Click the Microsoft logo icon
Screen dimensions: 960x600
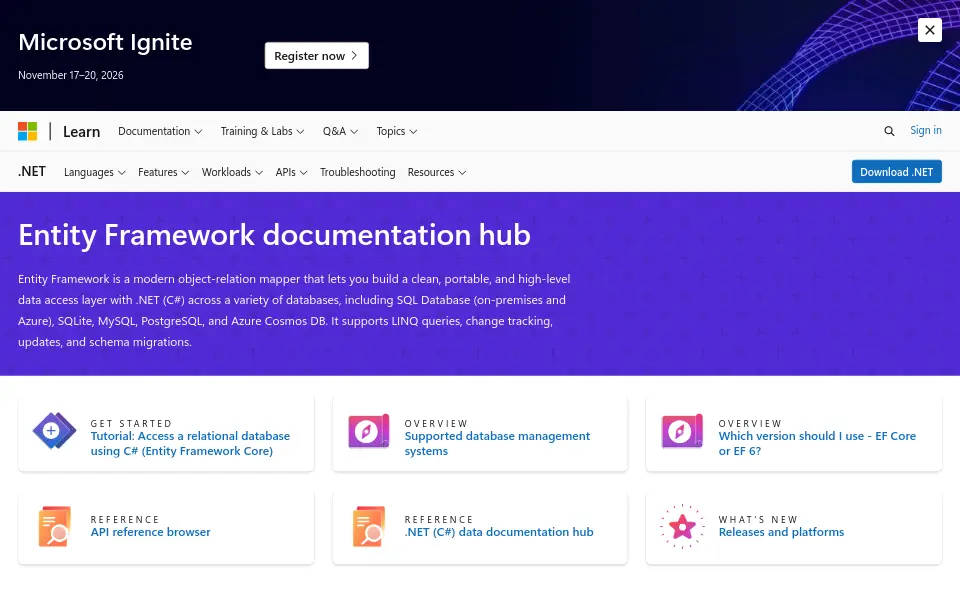point(28,131)
